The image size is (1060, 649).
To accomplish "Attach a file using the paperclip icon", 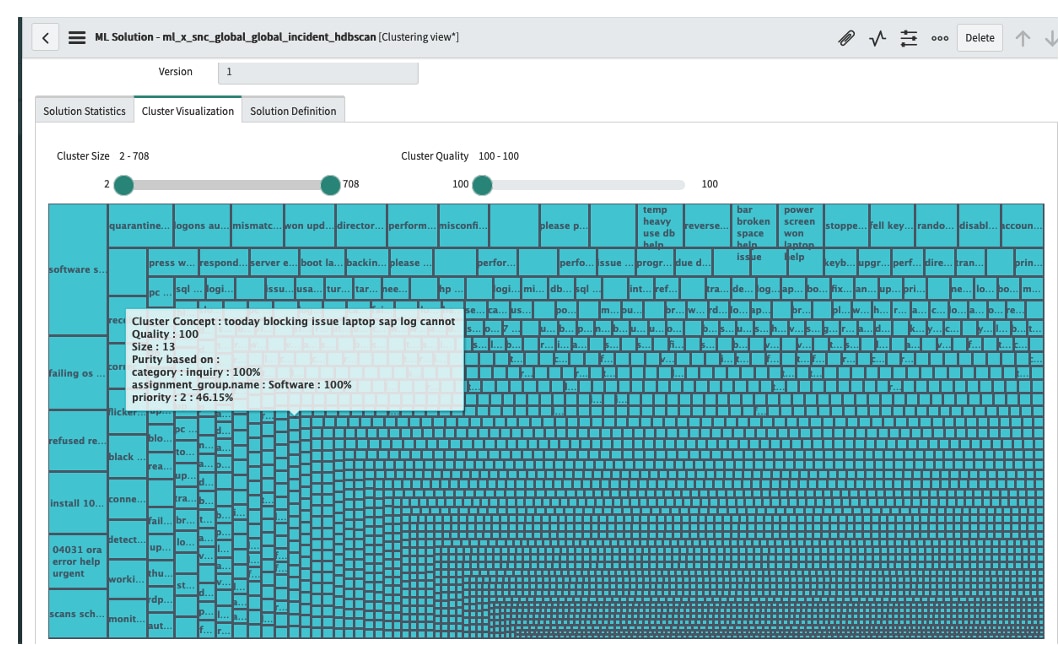I will (845, 38).
